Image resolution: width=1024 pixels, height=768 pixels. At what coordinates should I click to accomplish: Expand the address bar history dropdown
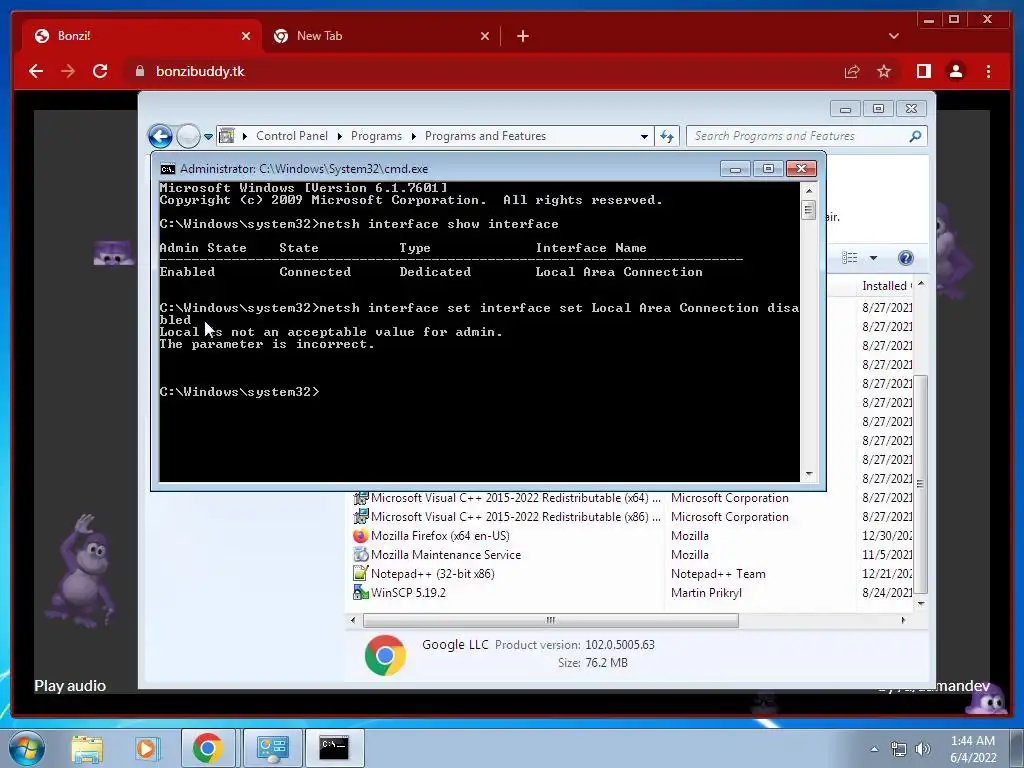pos(644,136)
